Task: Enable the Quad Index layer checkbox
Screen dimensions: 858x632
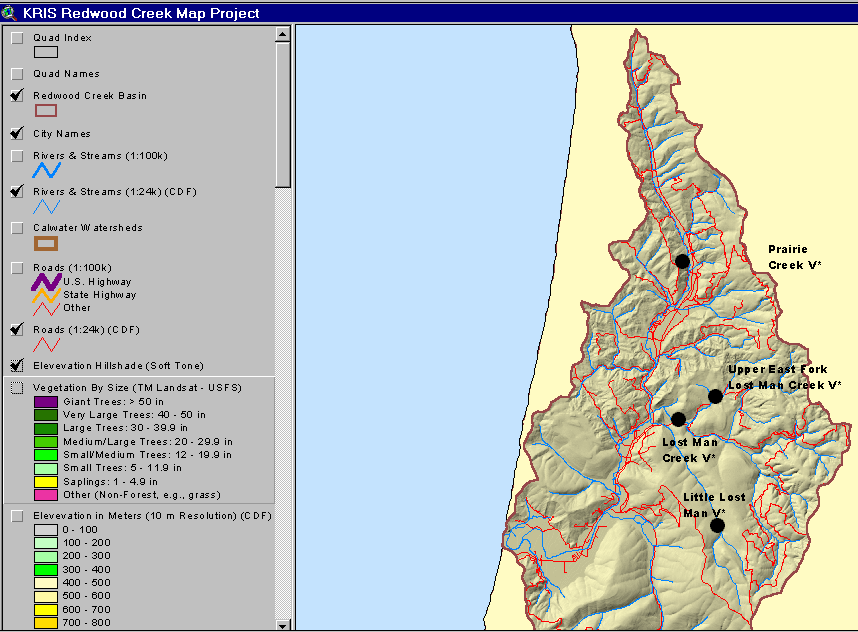Action: pyautogui.click(x=18, y=38)
